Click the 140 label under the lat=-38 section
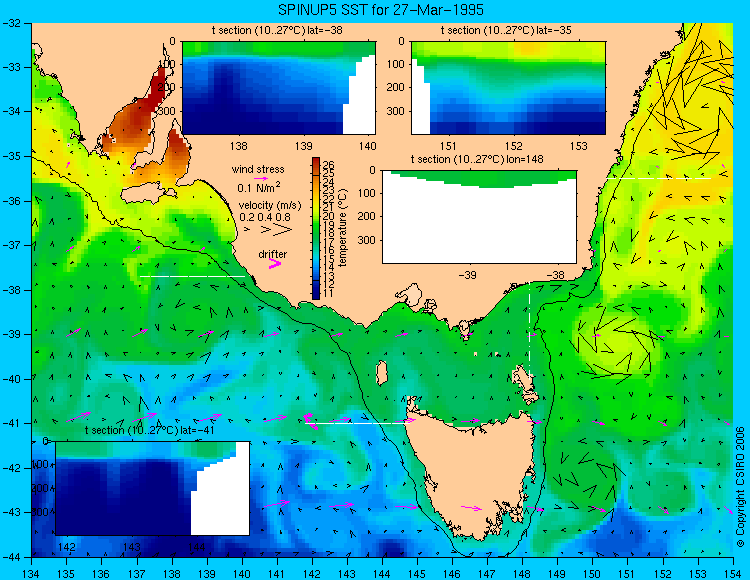 click(x=368, y=146)
